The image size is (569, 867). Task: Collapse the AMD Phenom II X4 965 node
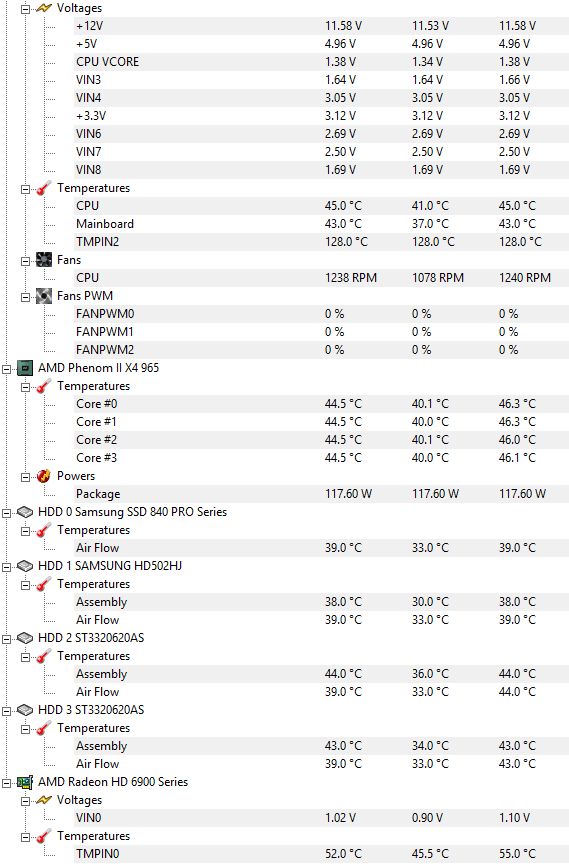click(x=7, y=369)
